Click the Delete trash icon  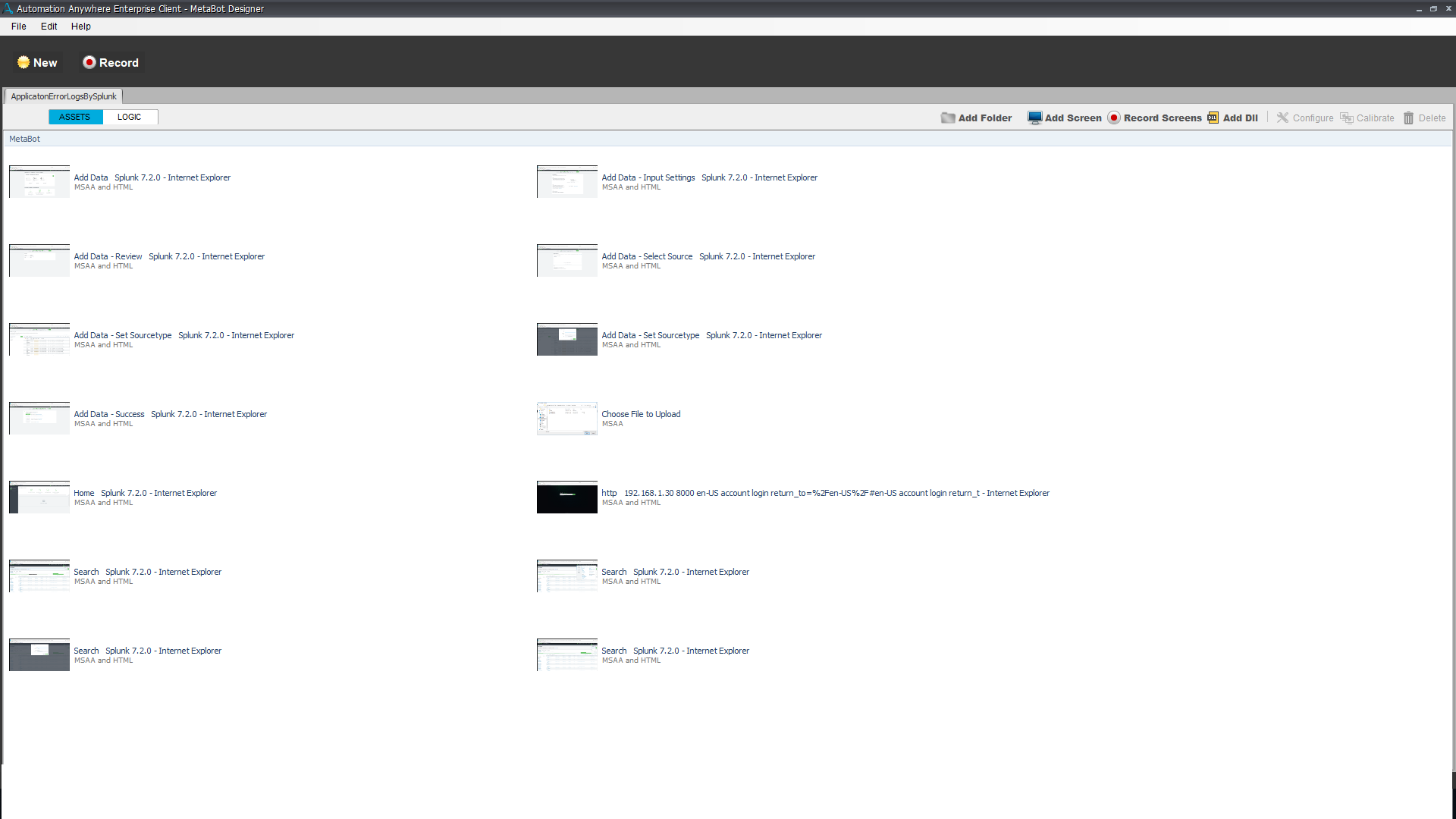click(1408, 118)
